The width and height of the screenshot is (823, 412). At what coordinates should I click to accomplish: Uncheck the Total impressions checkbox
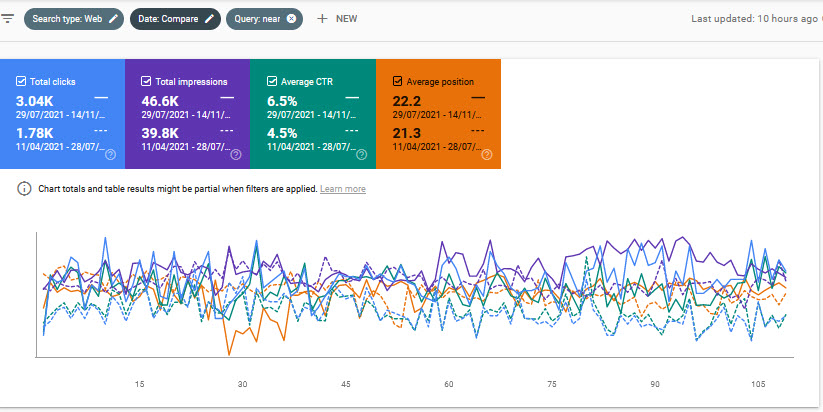click(146, 81)
